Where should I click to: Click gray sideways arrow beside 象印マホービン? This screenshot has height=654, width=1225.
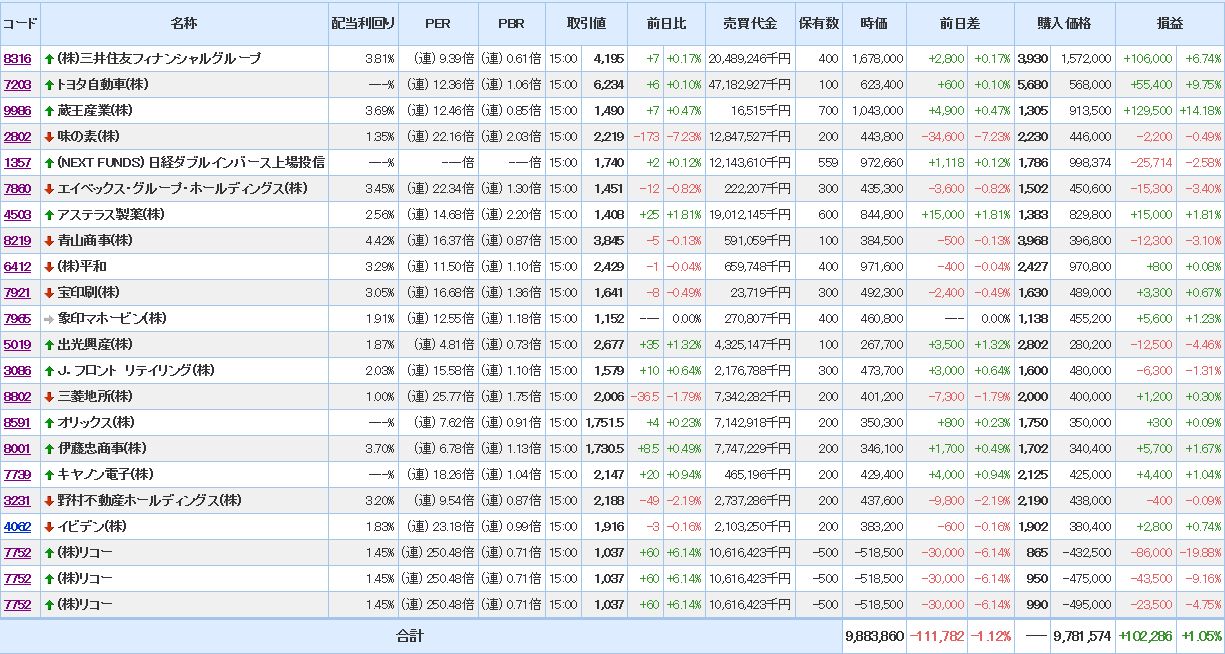(x=49, y=319)
